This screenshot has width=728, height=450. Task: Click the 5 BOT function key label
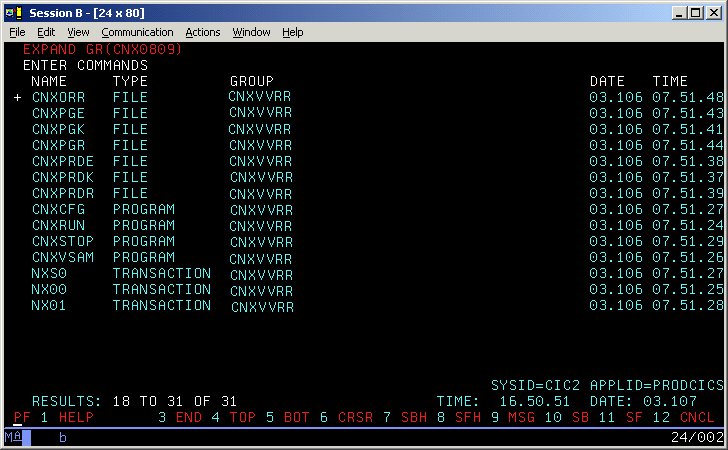[288, 417]
